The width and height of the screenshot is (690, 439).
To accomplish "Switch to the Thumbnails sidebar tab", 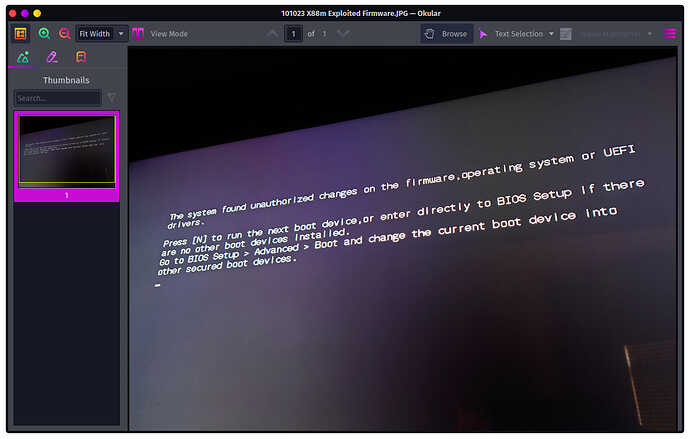I will click(22, 57).
